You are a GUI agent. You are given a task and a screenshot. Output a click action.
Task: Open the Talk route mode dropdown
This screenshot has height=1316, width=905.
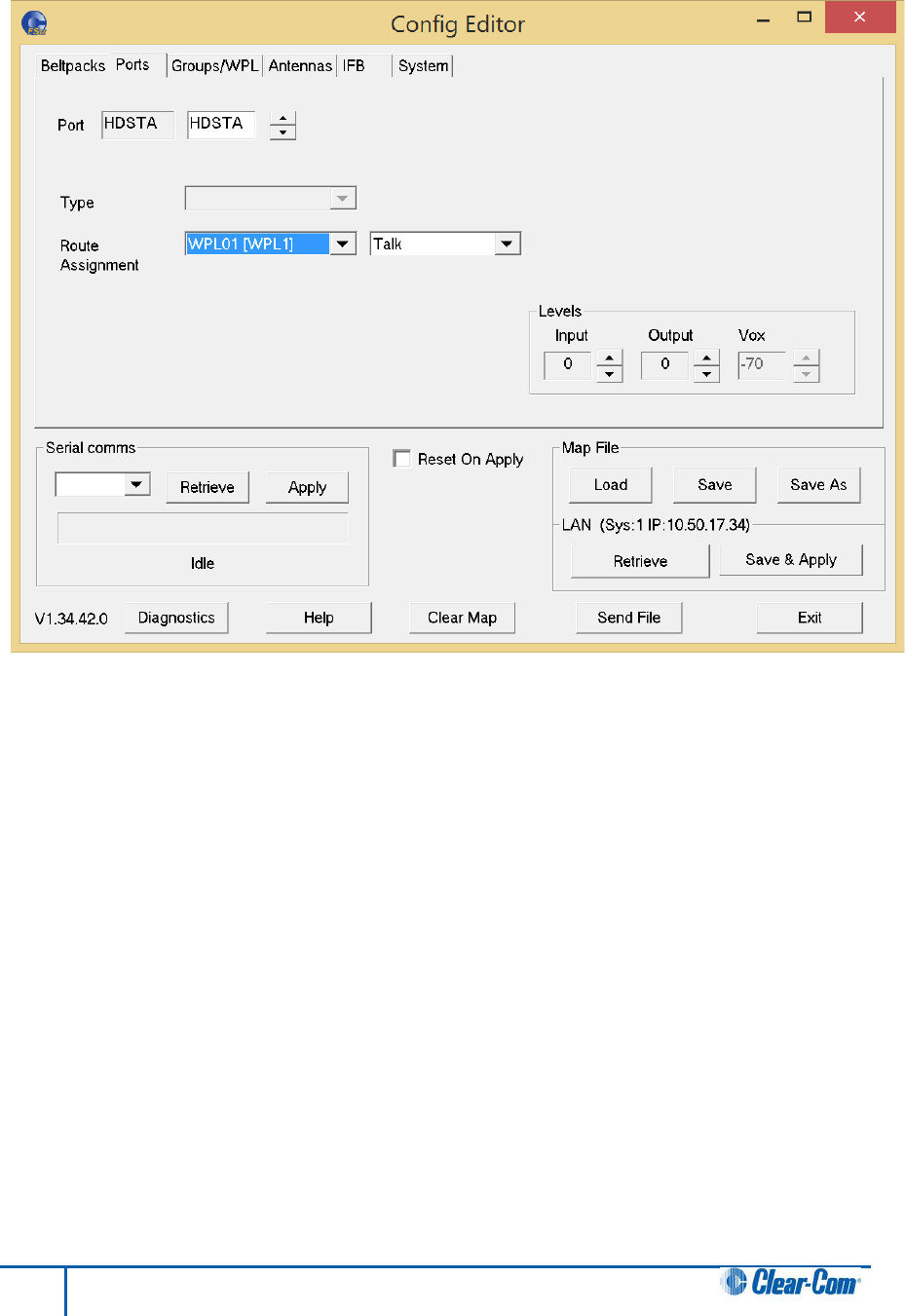pos(508,244)
